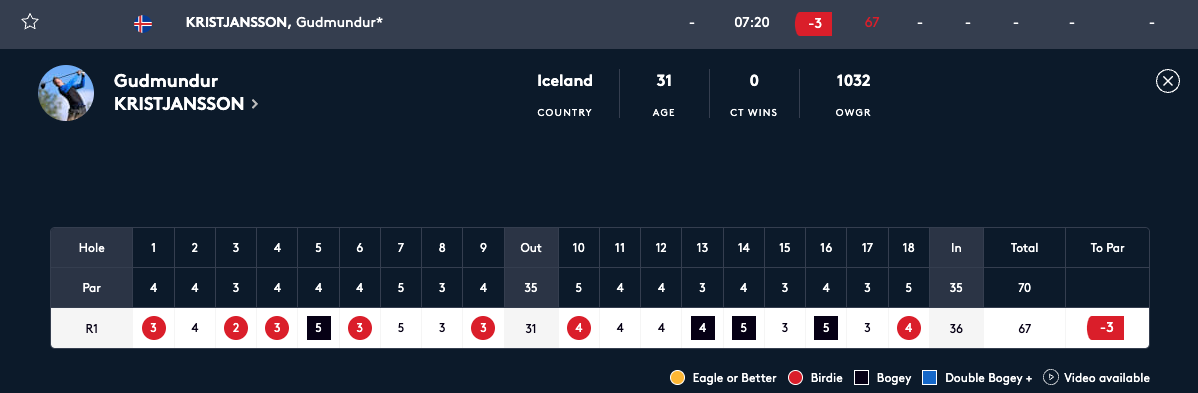Click the Video available play icon

pos(1051,377)
